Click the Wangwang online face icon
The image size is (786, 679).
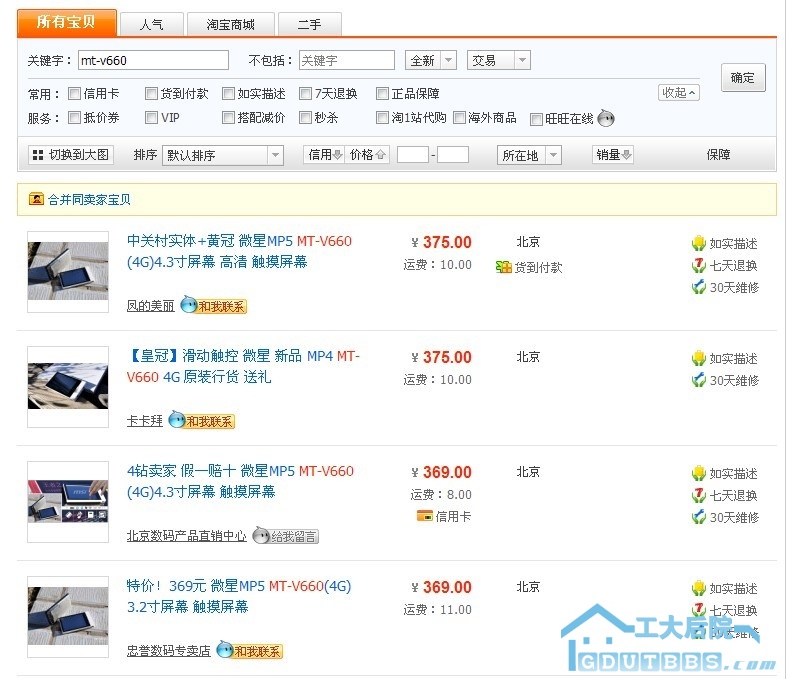click(606, 118)
